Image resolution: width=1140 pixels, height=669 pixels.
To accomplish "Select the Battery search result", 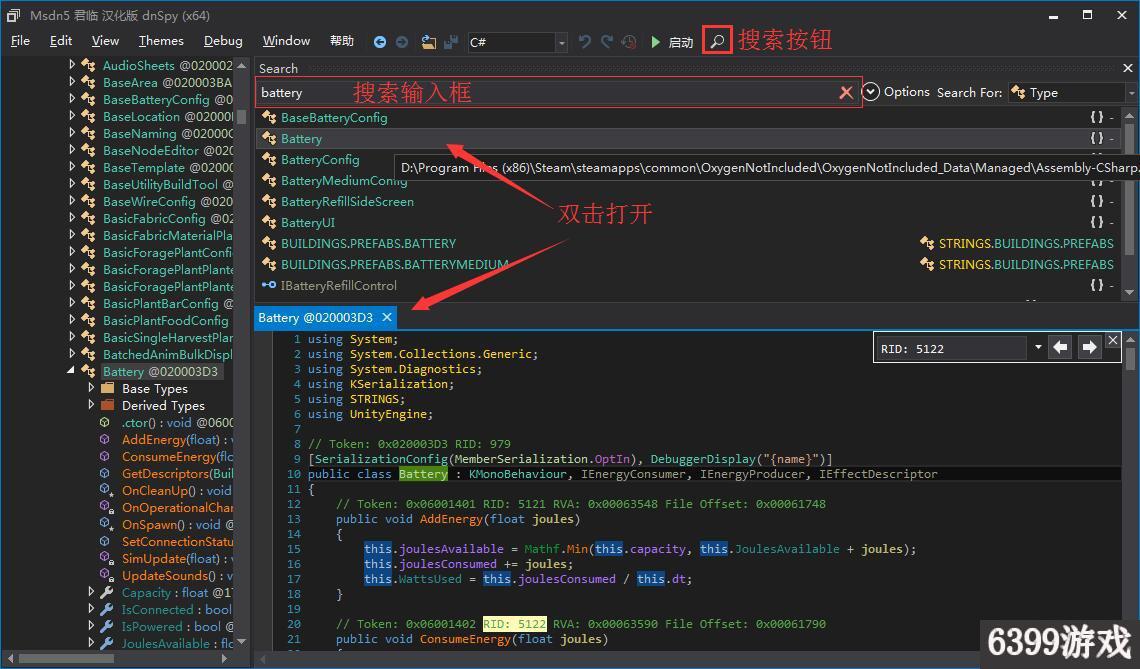I will 301,138.
